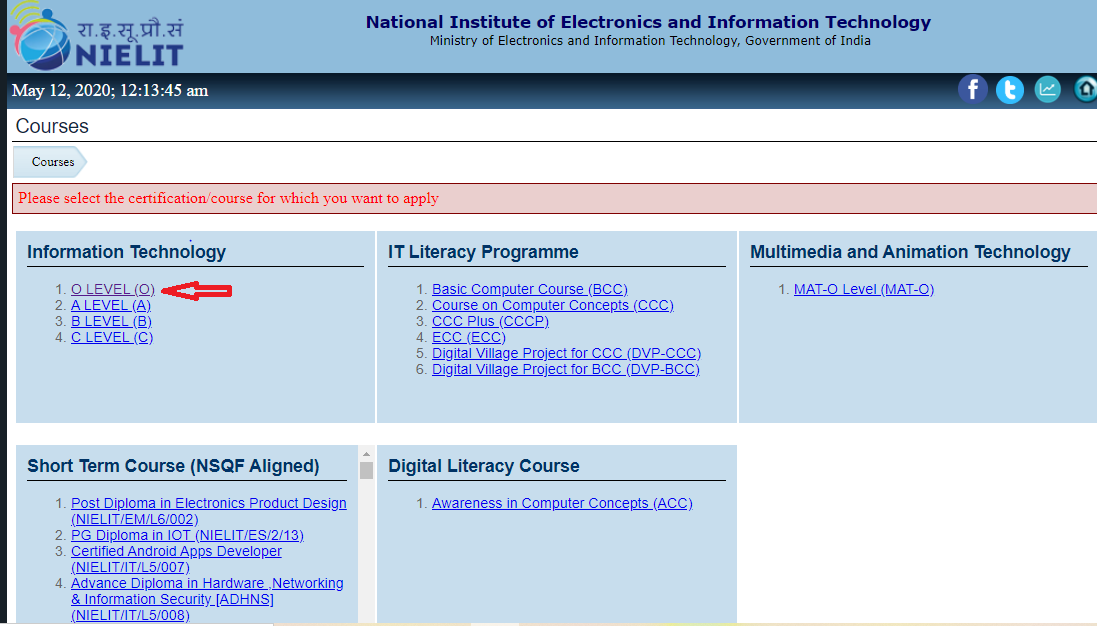Choose Digital Village Project for BCC (DVP-BCC)
The width and height of the screenshot is (1097, 626).
(566, 369)
